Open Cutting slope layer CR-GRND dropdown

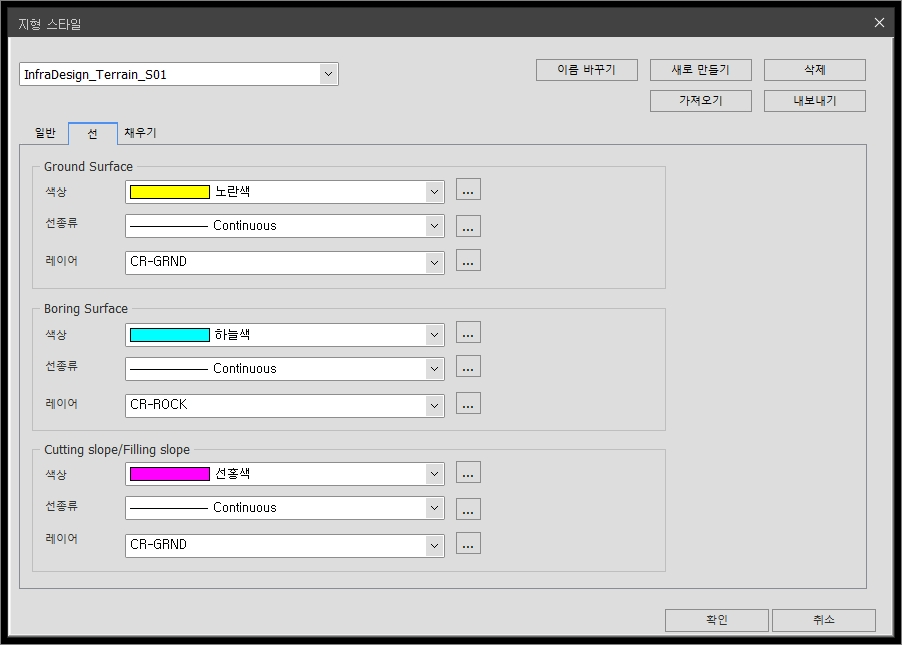pyautogui.click(x=285, y=545)
